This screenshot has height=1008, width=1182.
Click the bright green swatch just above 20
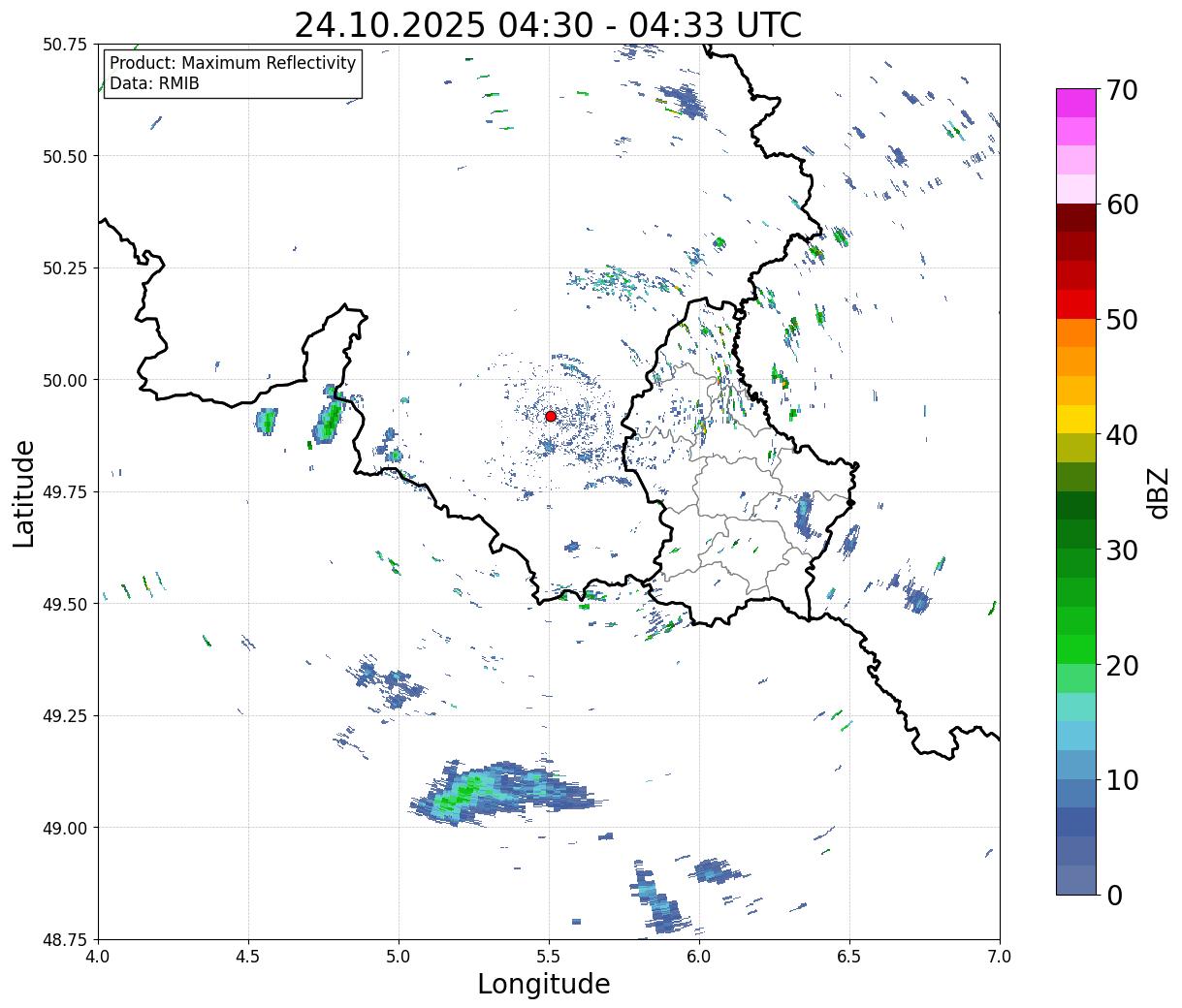click(1076, 648)
